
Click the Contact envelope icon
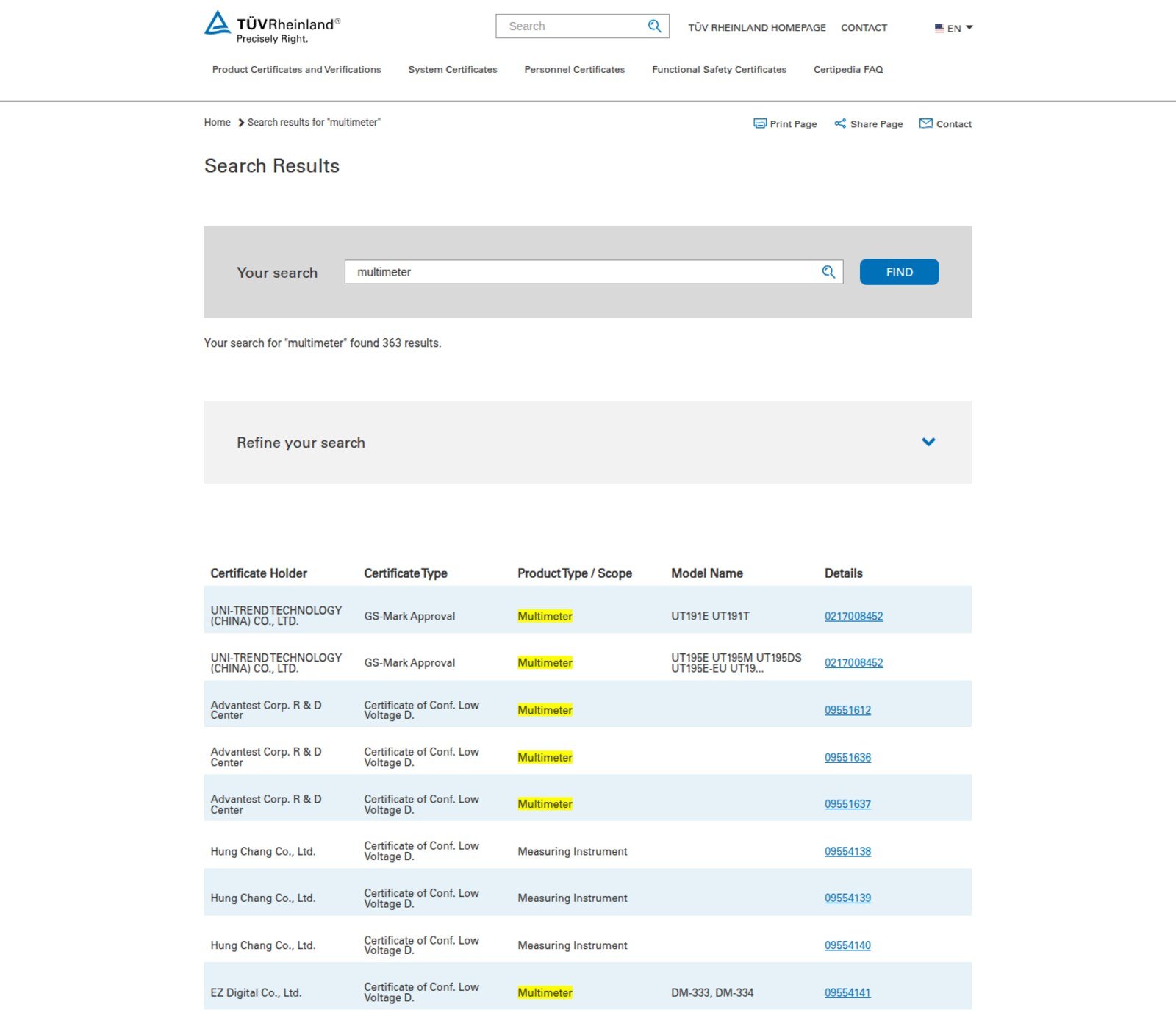tap(926, 123)
